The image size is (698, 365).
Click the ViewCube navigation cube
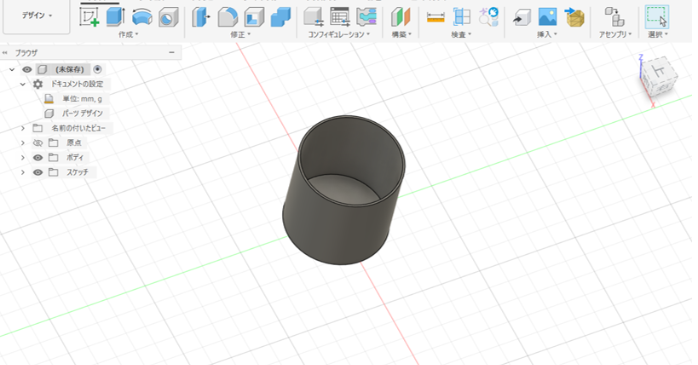coord(660,77)
